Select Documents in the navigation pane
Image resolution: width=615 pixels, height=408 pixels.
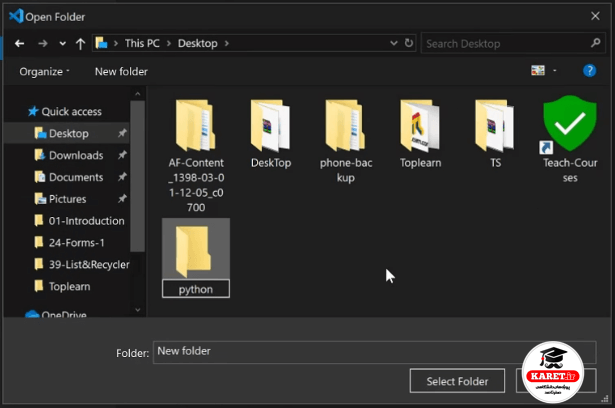[x=67, y=177]
